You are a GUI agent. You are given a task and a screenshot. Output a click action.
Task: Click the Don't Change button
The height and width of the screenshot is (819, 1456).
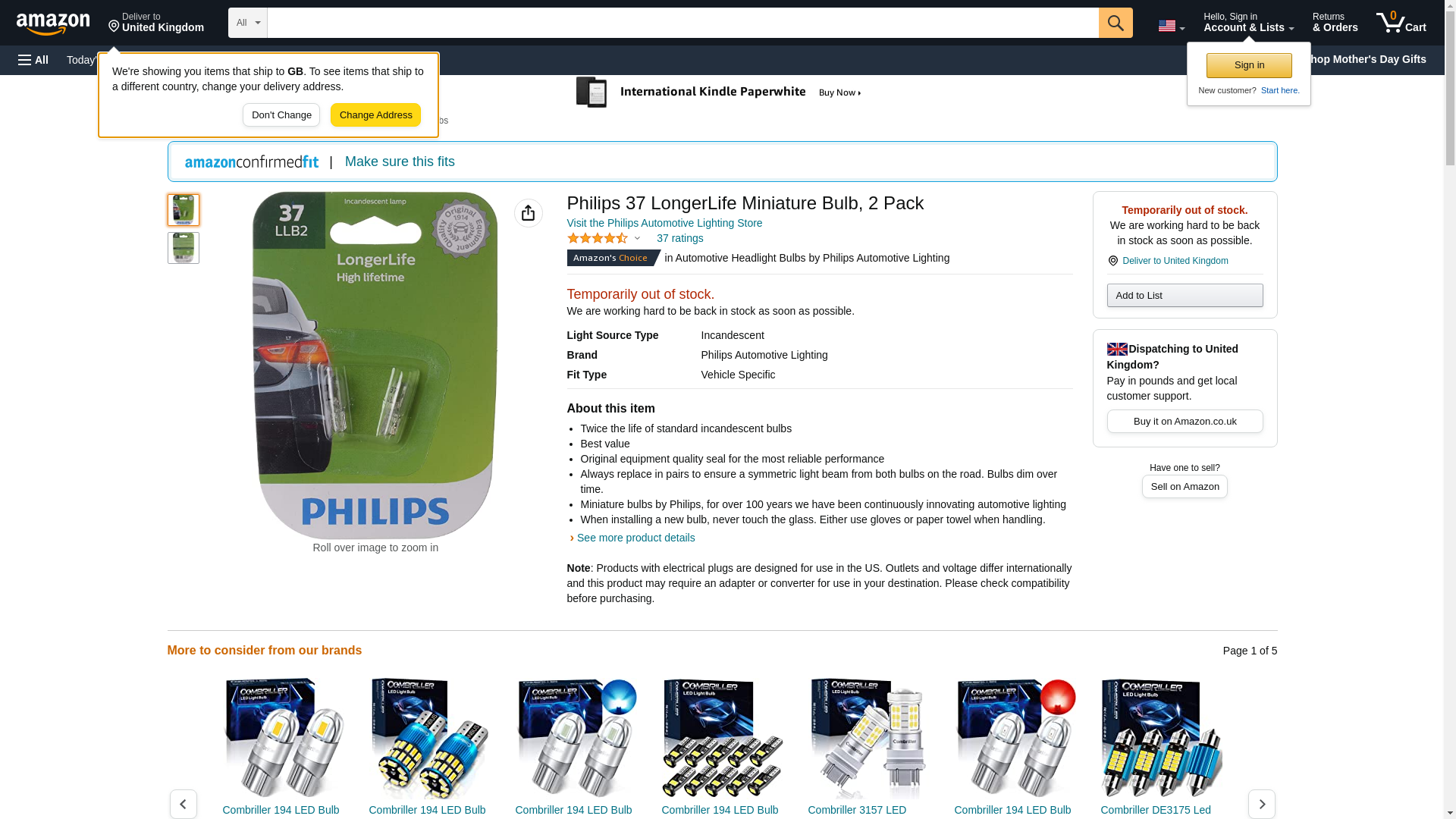point(281,115)
